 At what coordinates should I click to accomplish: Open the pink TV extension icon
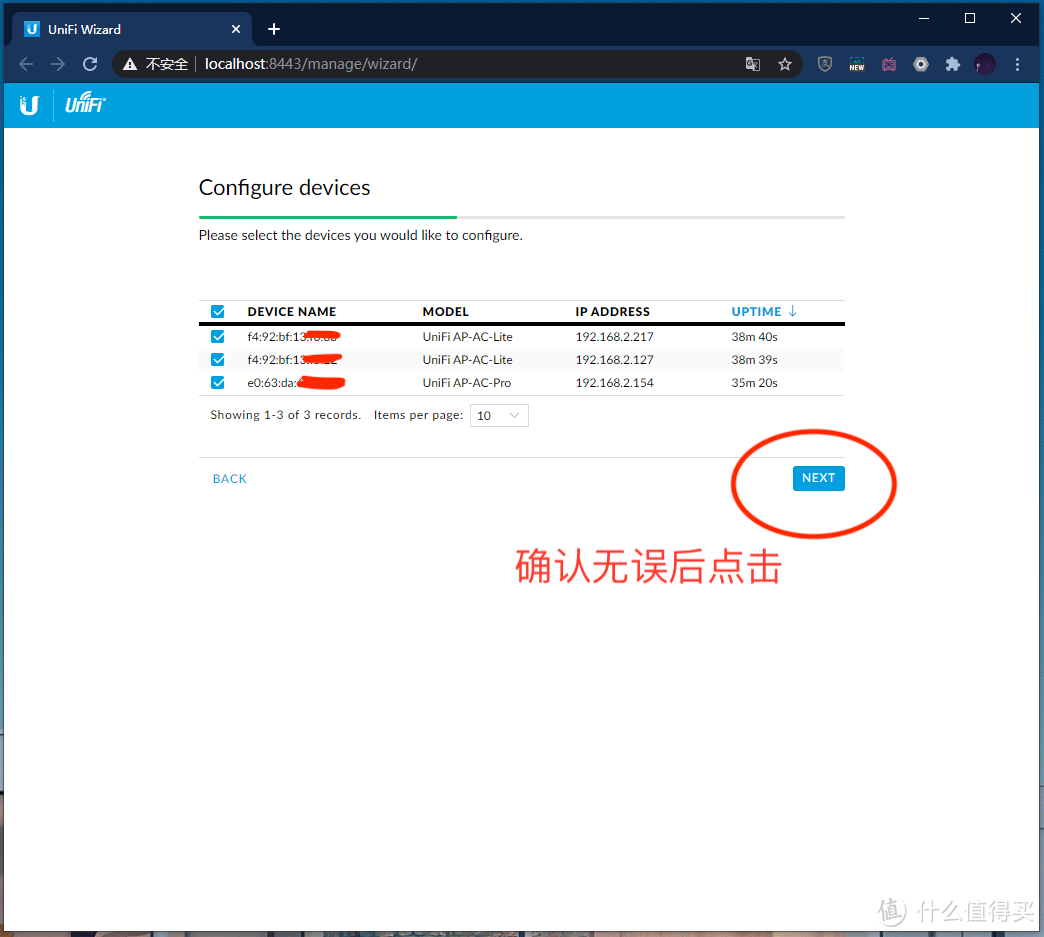(x=889, y=64)
